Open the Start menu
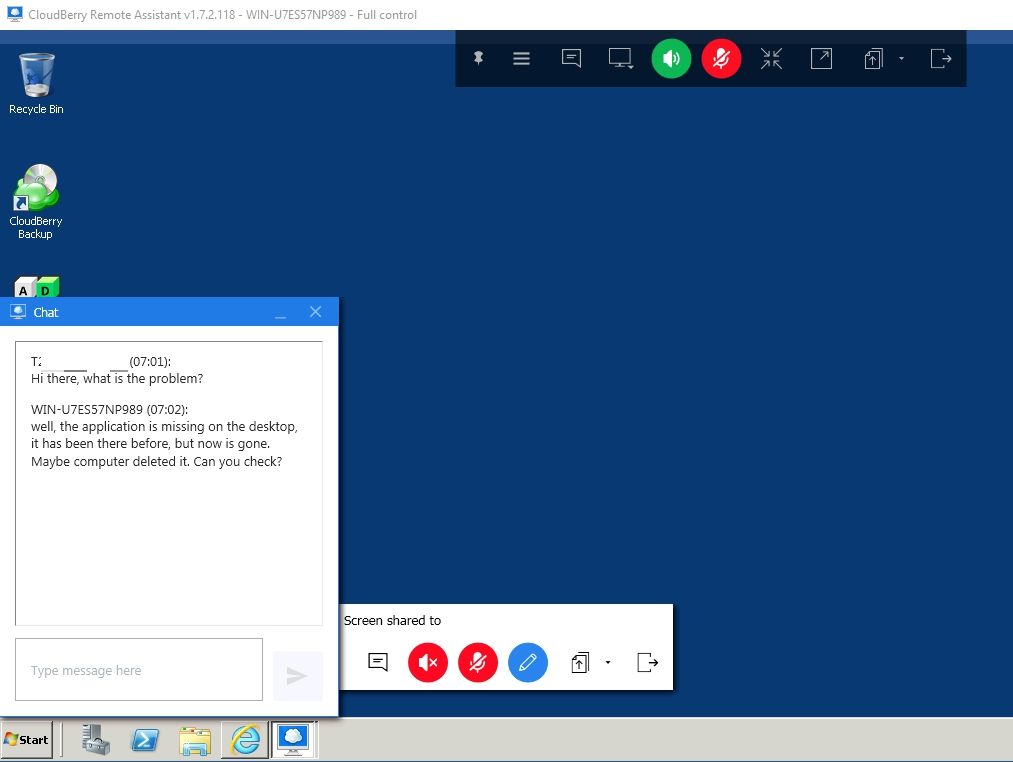 click(27, 740)
